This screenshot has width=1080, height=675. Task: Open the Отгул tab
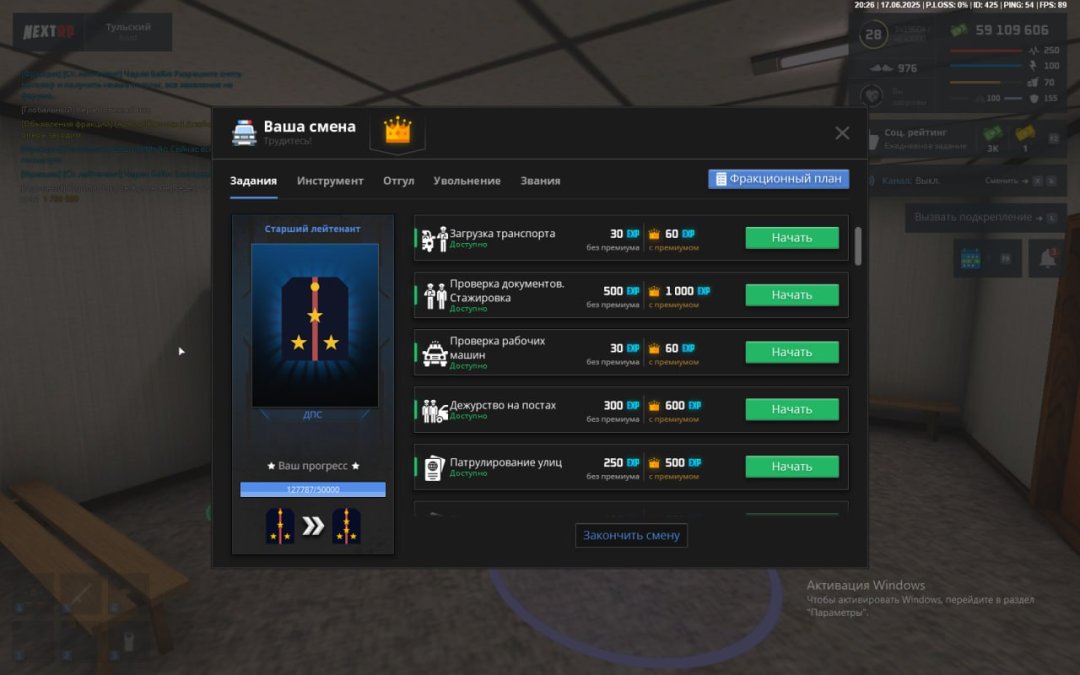[399, 180]
